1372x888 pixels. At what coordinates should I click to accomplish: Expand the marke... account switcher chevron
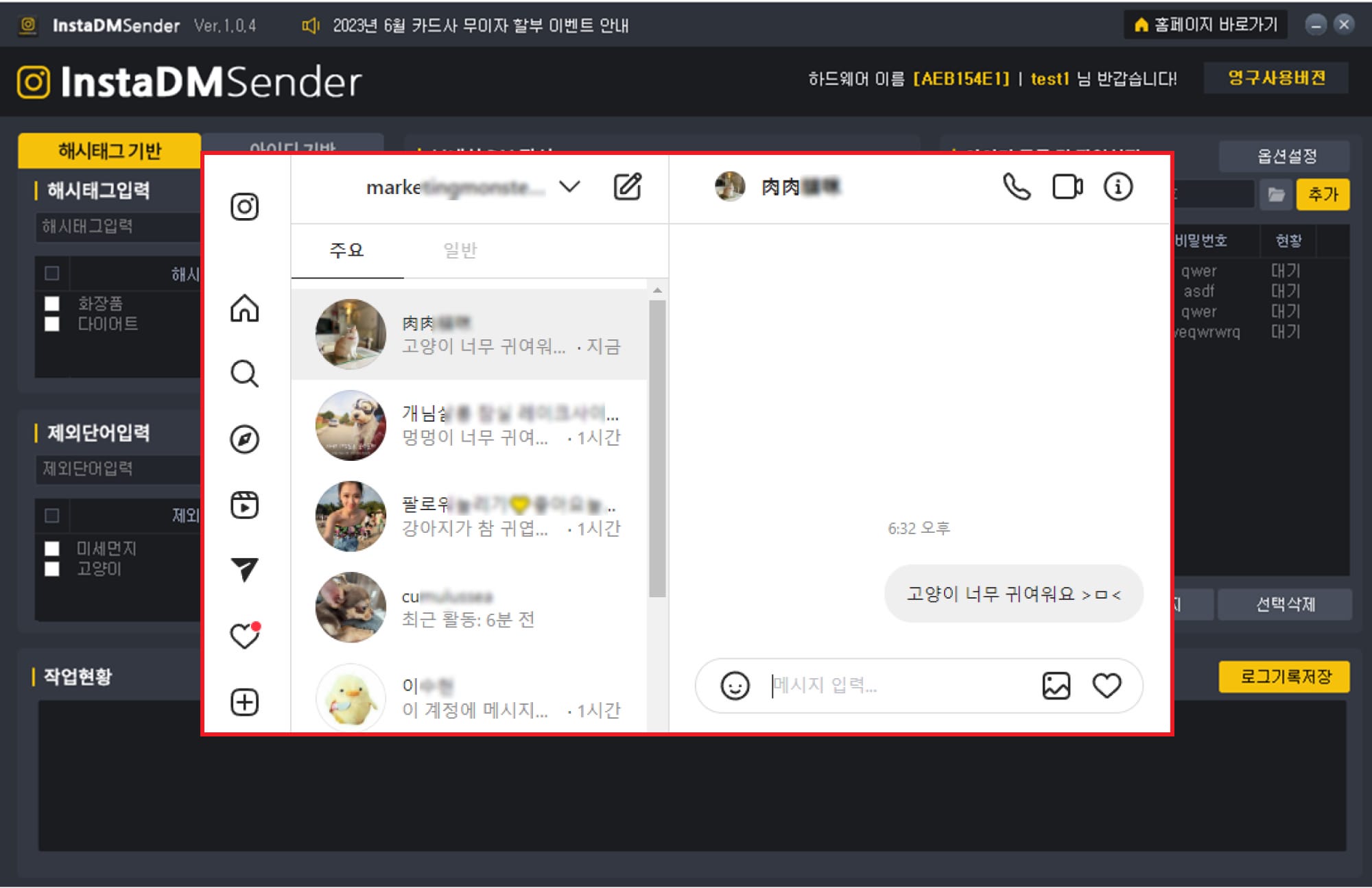pyautogui.click(x=569, y=187)
